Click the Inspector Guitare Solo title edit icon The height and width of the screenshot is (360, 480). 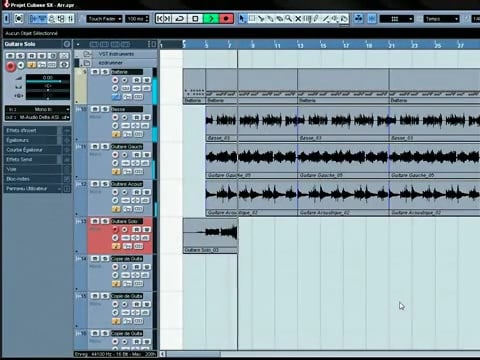point(67,44)
